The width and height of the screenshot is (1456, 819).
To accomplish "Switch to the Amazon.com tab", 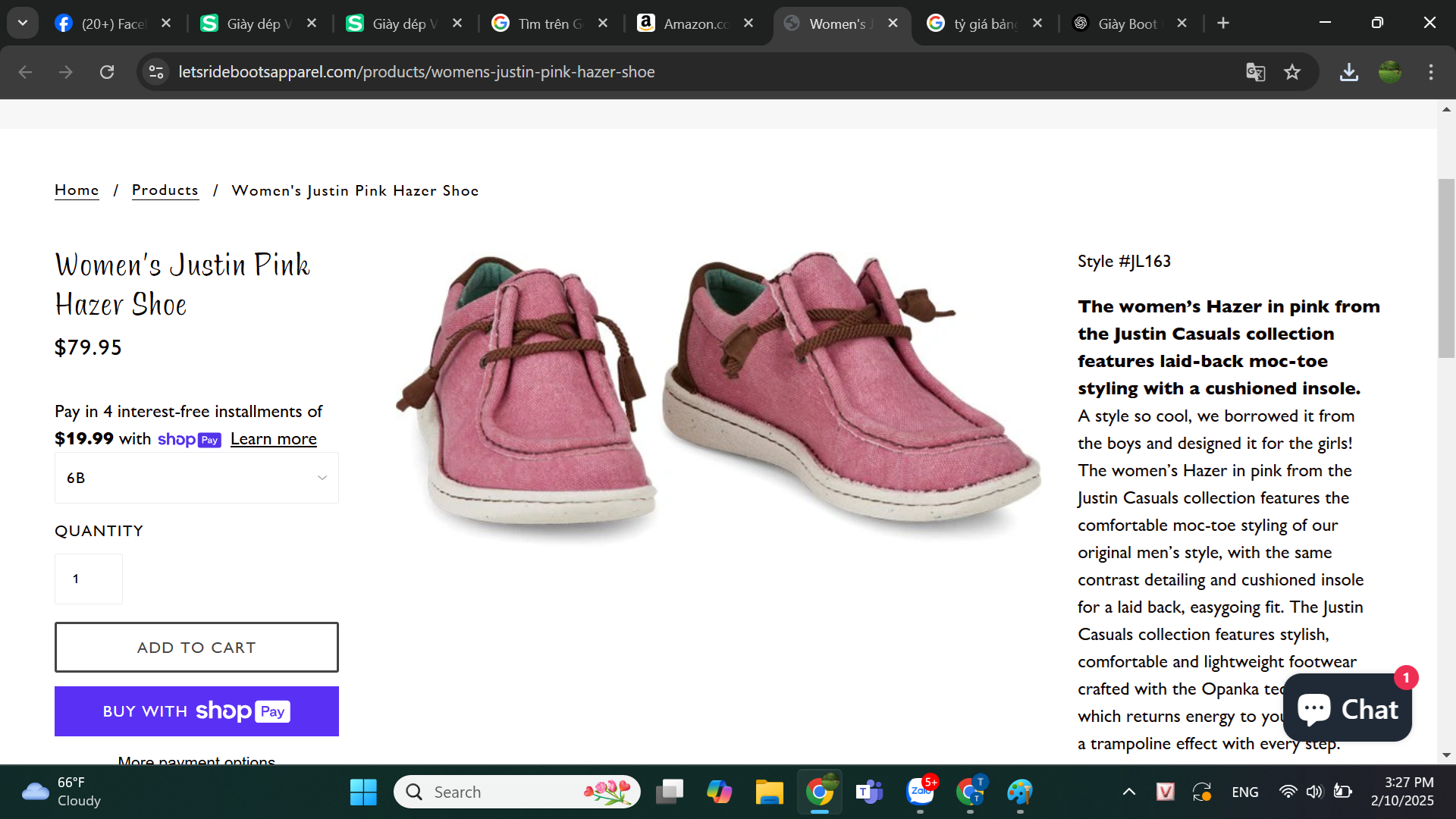I will click(694, 24).
